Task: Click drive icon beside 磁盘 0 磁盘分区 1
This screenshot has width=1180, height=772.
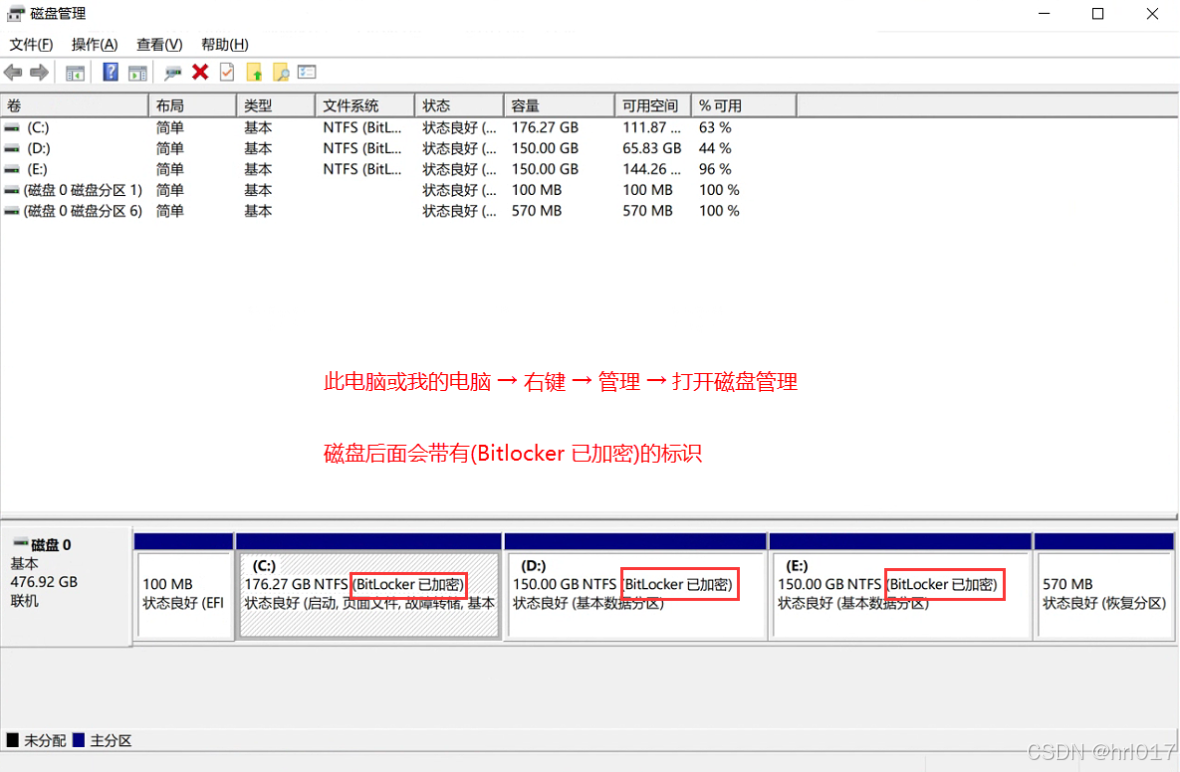Action: pyautogui.click(x=12, y=190)
